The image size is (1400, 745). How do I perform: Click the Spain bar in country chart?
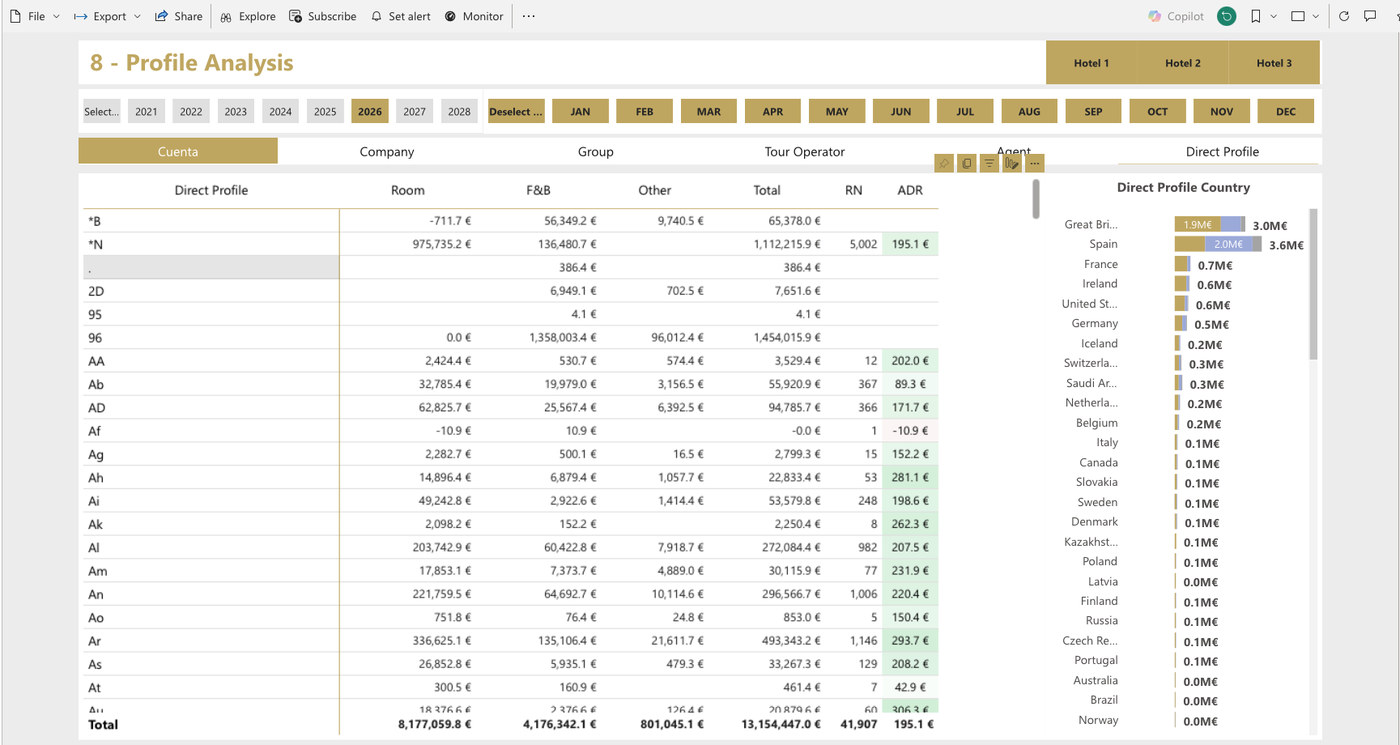point(1218,244)
